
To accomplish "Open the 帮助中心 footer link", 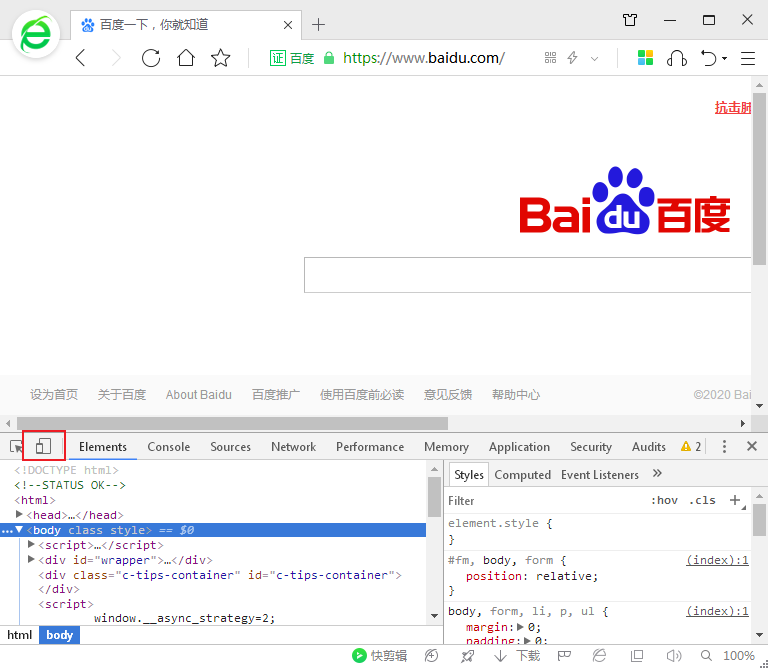I will pyautogui.click(x=516, y=395).
